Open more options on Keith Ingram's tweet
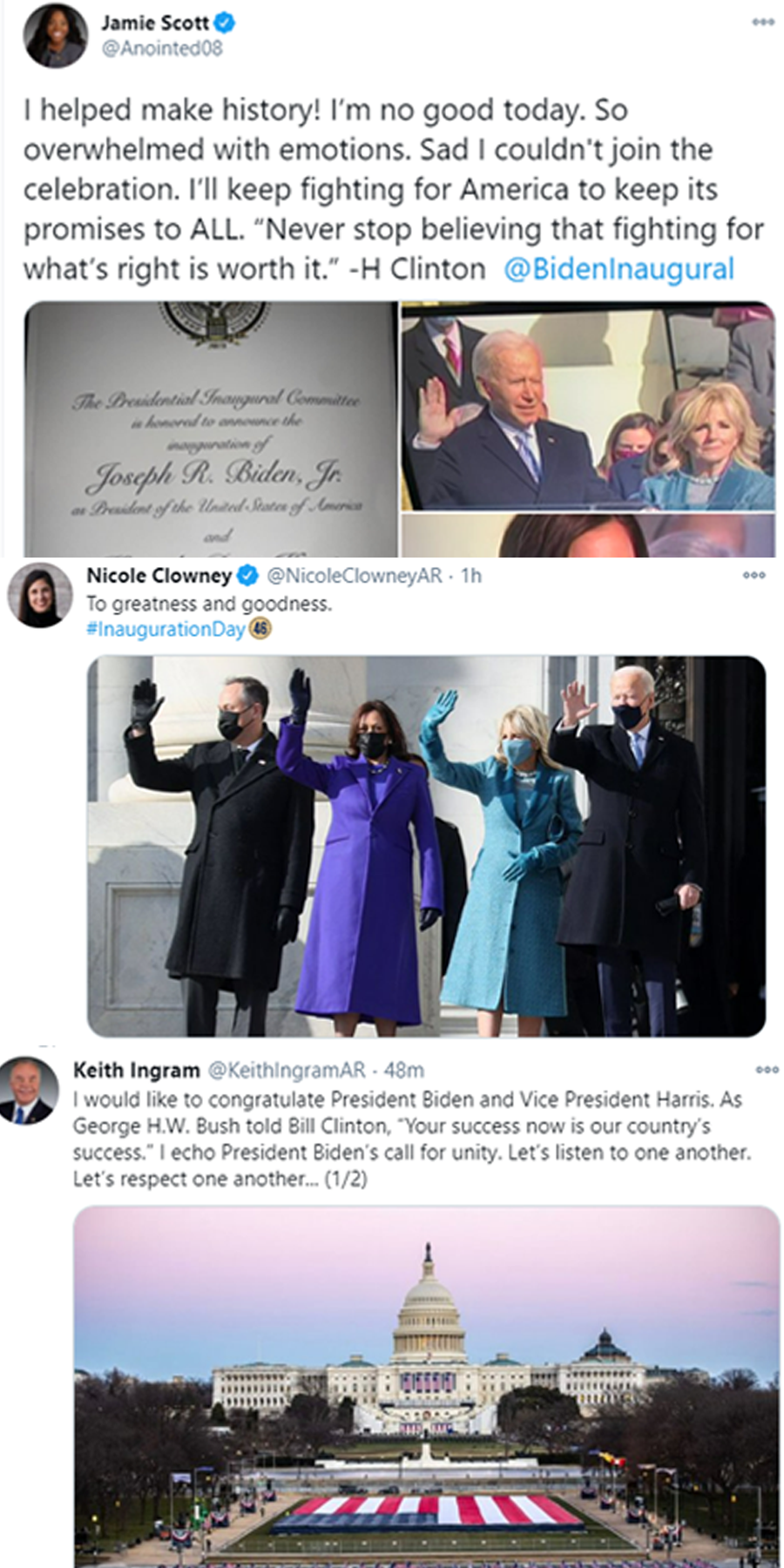Image resolution: width=784 pixels, height=1568 pixels. (767, 1069)
